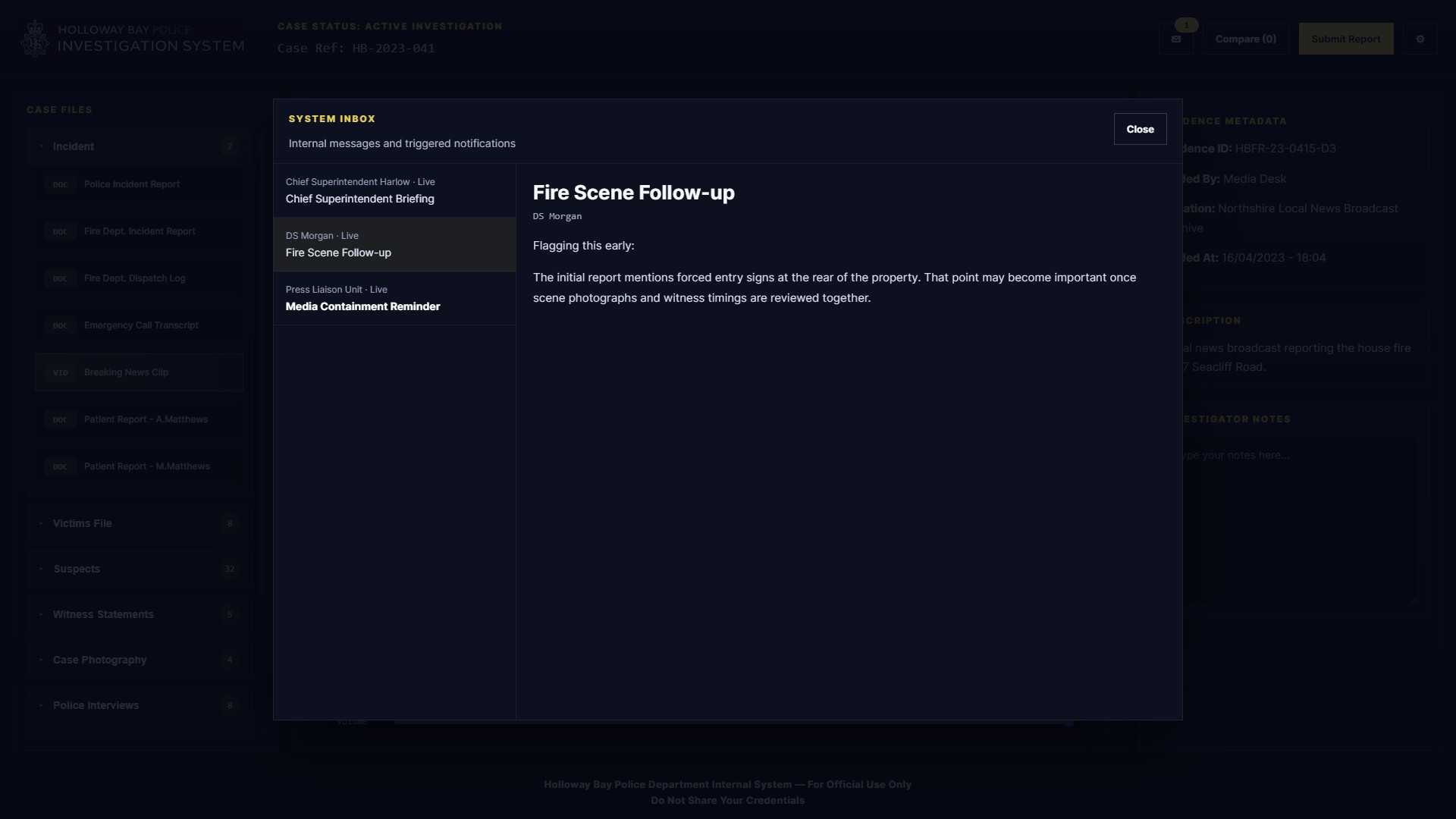This screenshot has width=1456, height=819.
Task: Click the Holloway Bay Police crest logo
Action: (35, 39)
